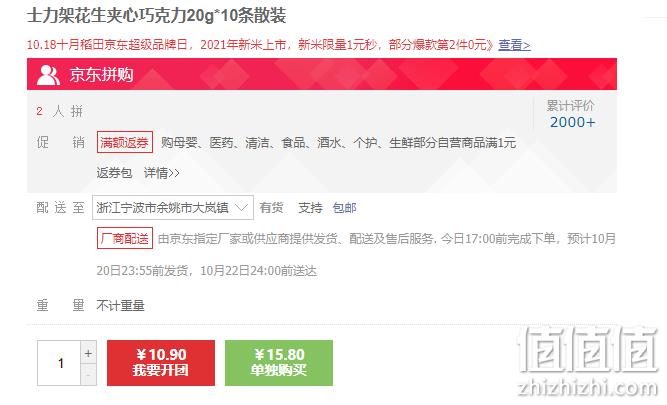Click the quantity input field
Screen dimensions: 667x405
pyautogui.click(x=59, y=363)
